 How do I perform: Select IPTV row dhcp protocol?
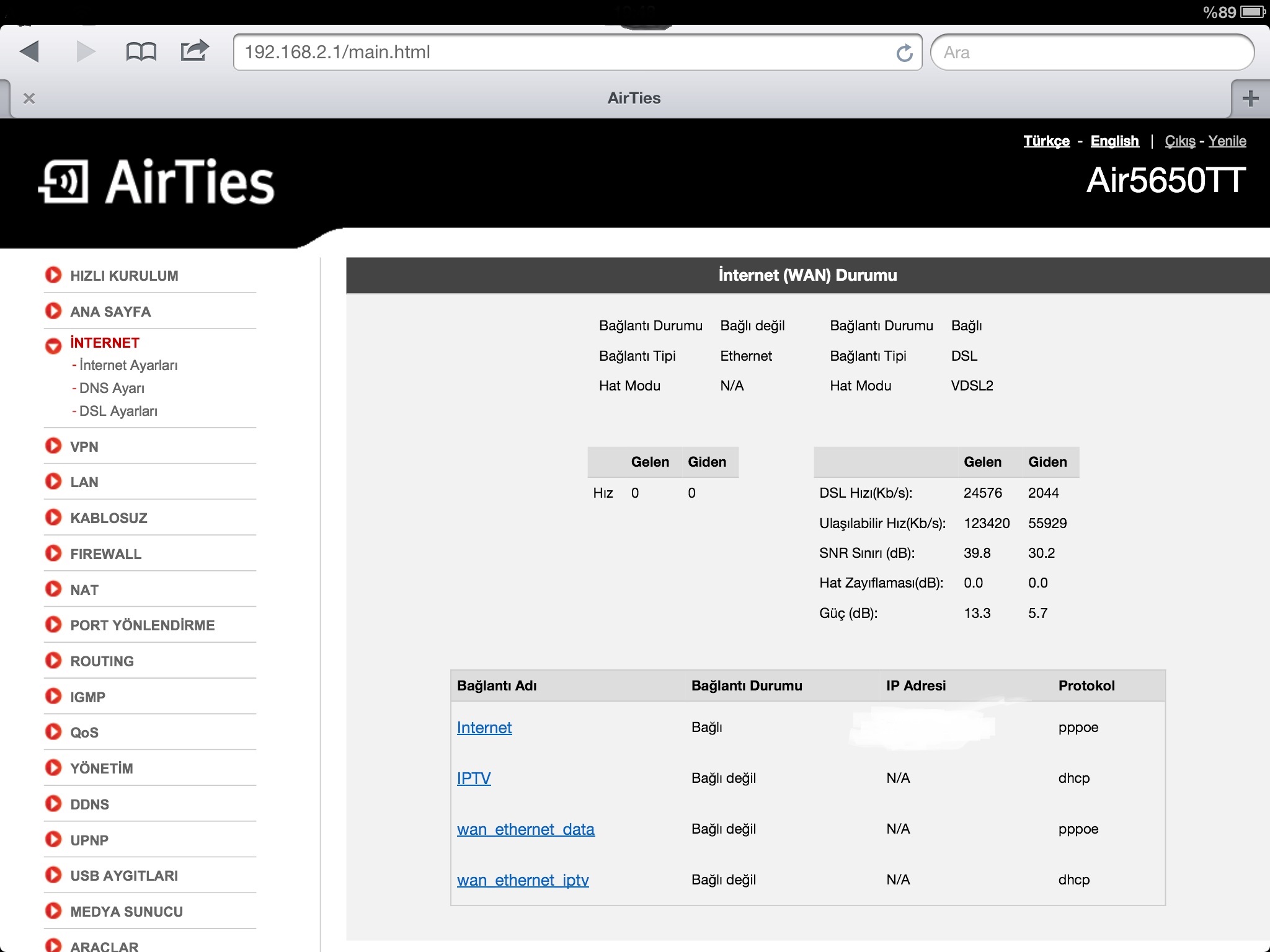point(1073,778)
